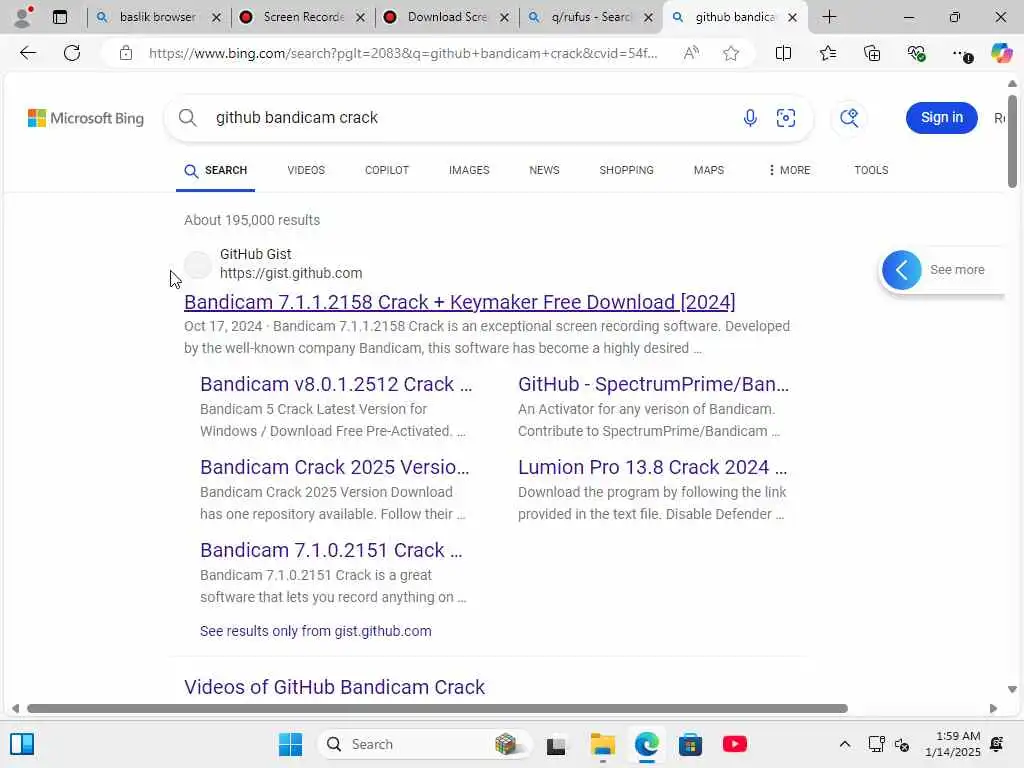Open YouTube app from the taskbar
This screenshot has height=768, width=1024.
735,744
